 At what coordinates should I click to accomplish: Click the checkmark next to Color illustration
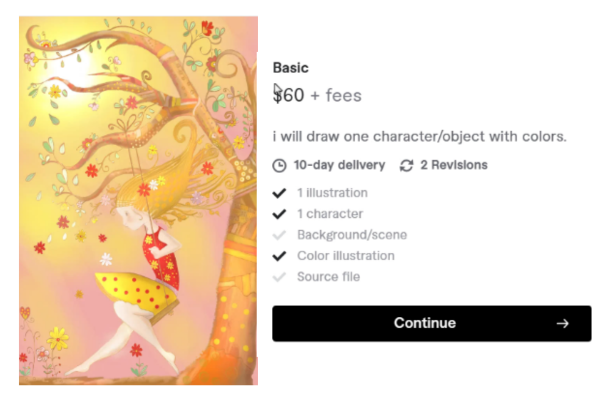click(279, 256)
